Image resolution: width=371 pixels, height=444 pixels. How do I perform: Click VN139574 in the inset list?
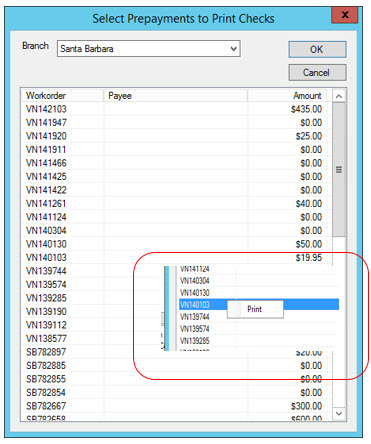[195, 329]
